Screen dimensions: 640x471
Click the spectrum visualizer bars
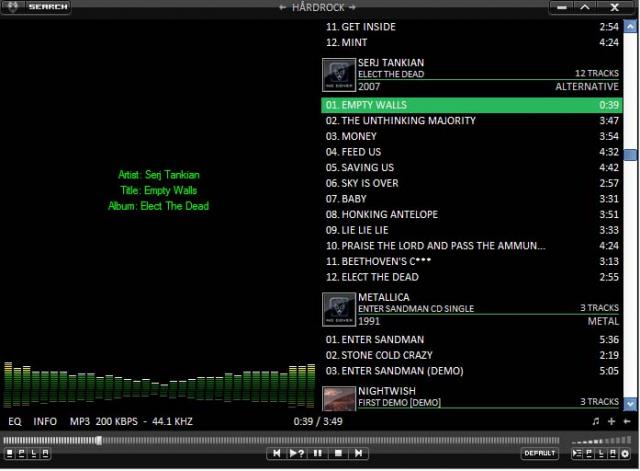[x=159, y=384]
